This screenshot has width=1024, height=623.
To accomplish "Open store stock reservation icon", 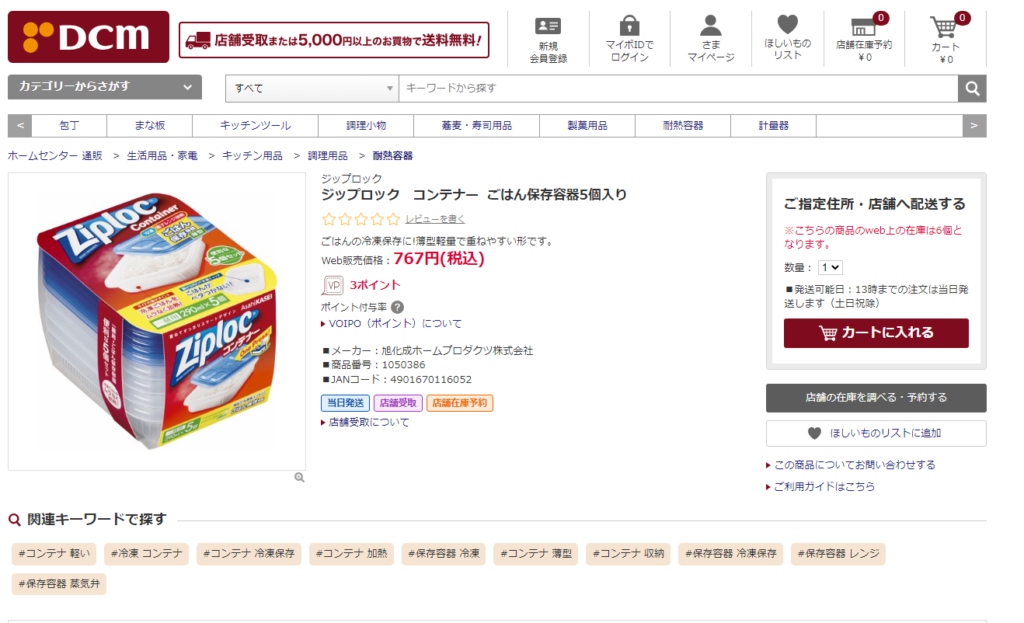I will [863, 27].
